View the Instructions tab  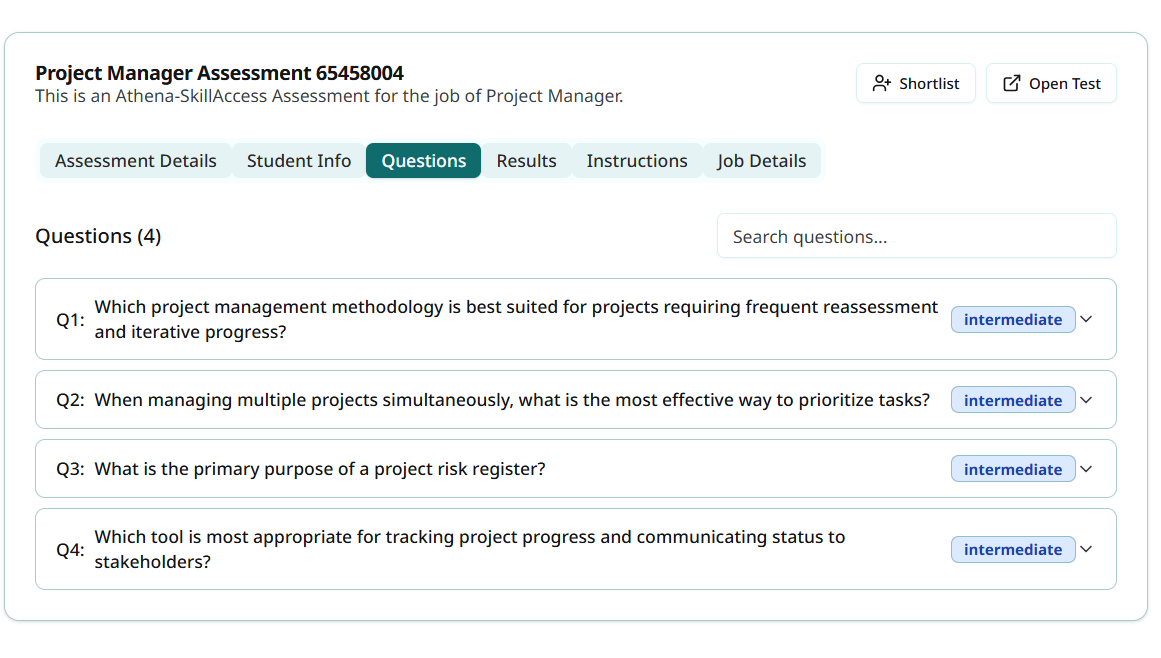[637, 161]
